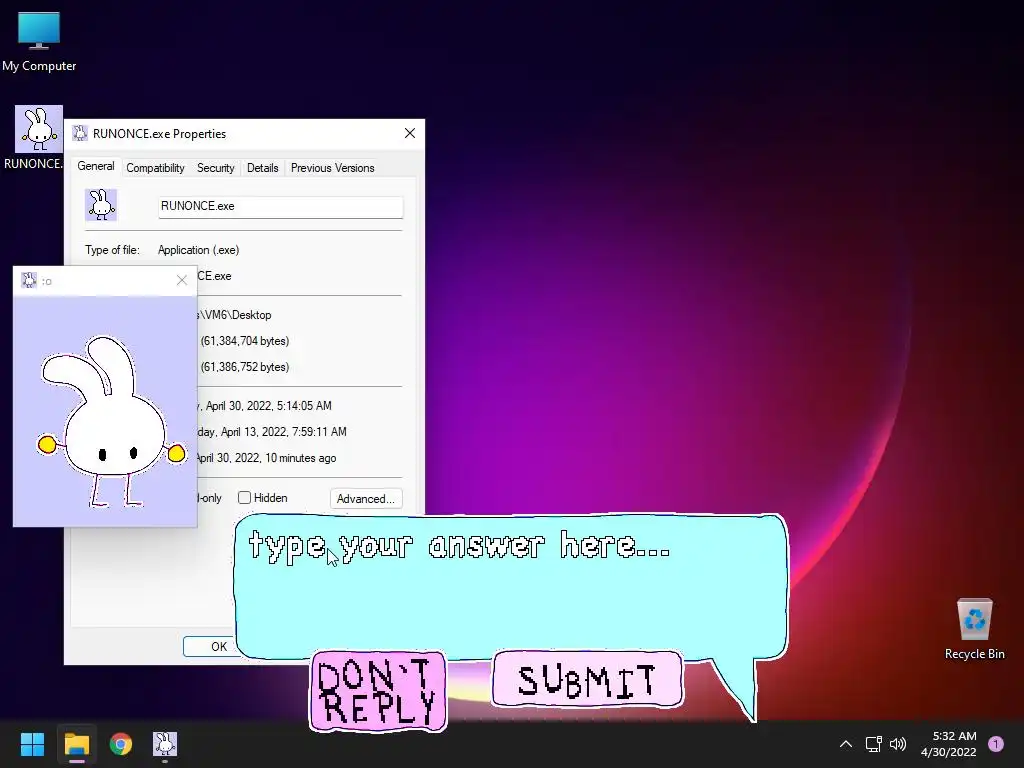Click the SUBMIT button
The height and width of the screenshot is (768, 1024).
pyautogui.click(x=587, y=679)
